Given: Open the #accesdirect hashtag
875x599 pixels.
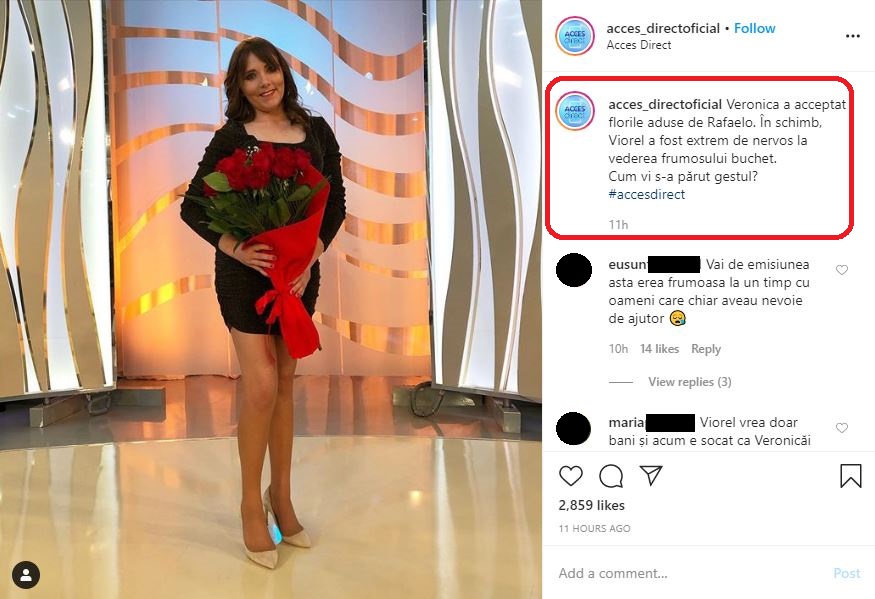Looking at the screenshot, I should (647, 194).
